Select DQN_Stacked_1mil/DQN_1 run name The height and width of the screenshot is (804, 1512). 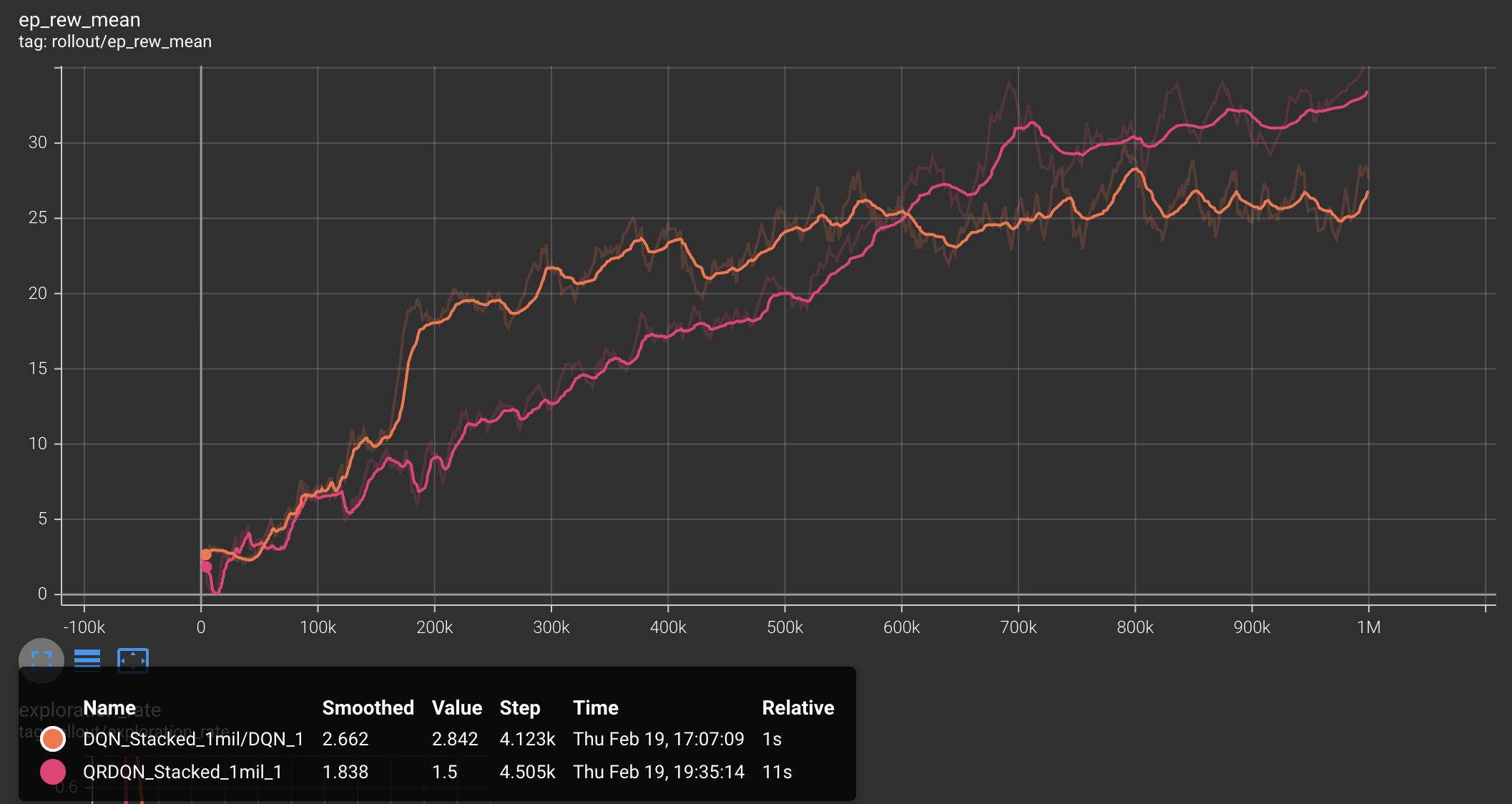pyautogui.click(x=193, y=739)
